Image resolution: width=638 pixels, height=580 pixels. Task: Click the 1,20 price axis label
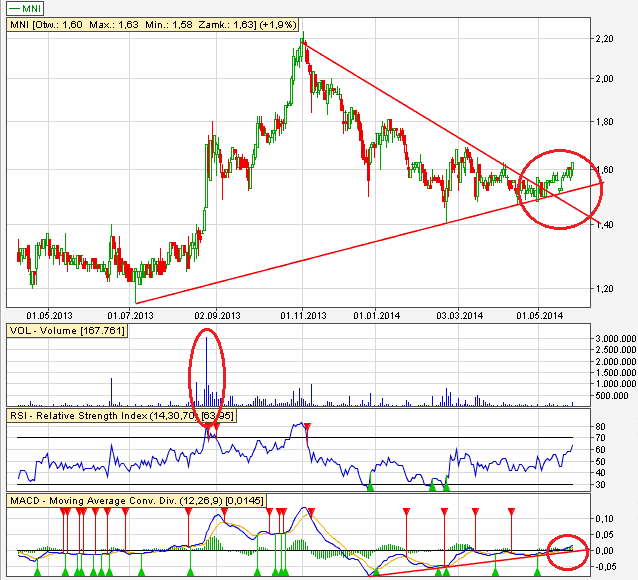[604, 288]
